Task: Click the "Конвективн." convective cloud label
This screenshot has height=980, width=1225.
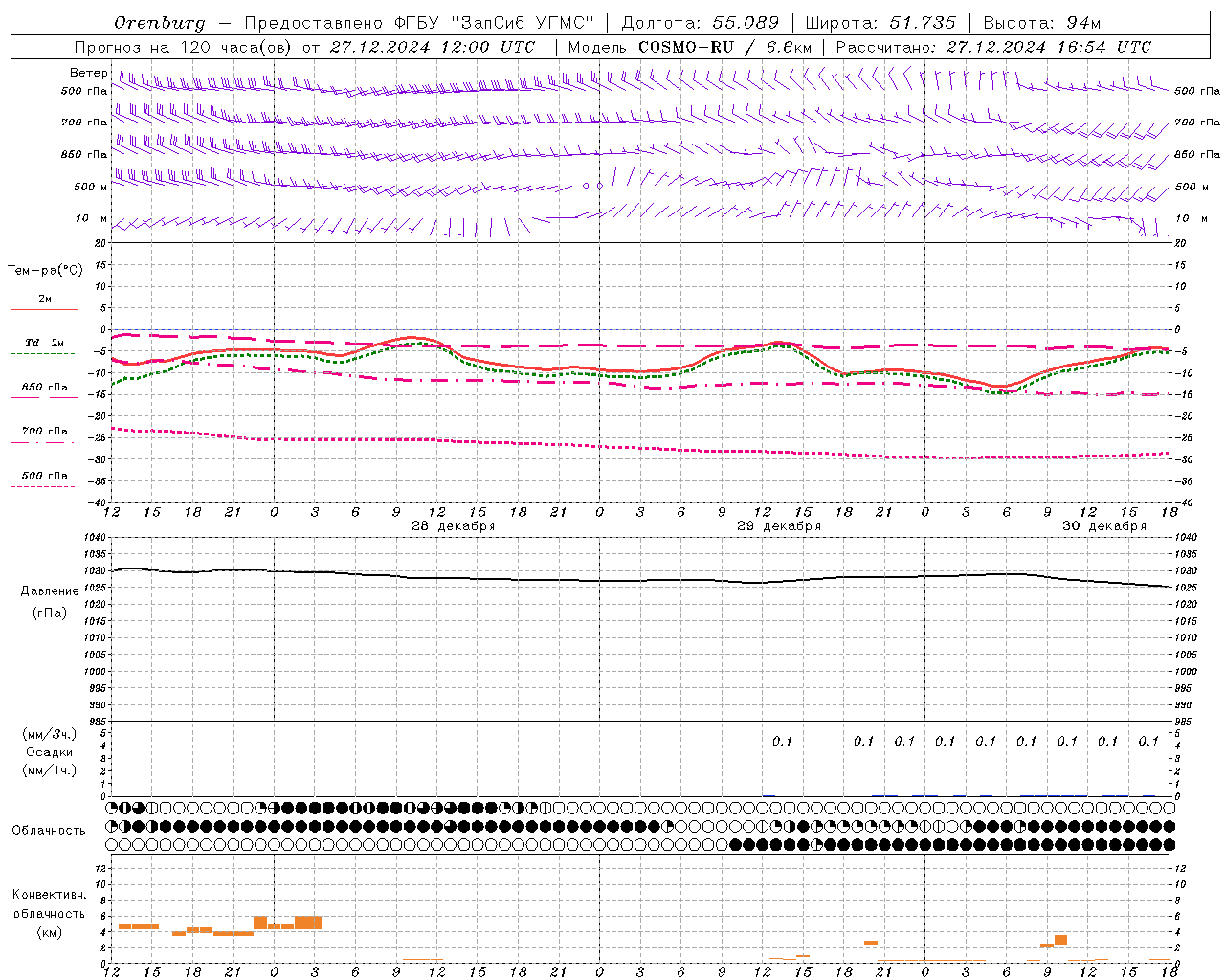Action: pos(49,895)
